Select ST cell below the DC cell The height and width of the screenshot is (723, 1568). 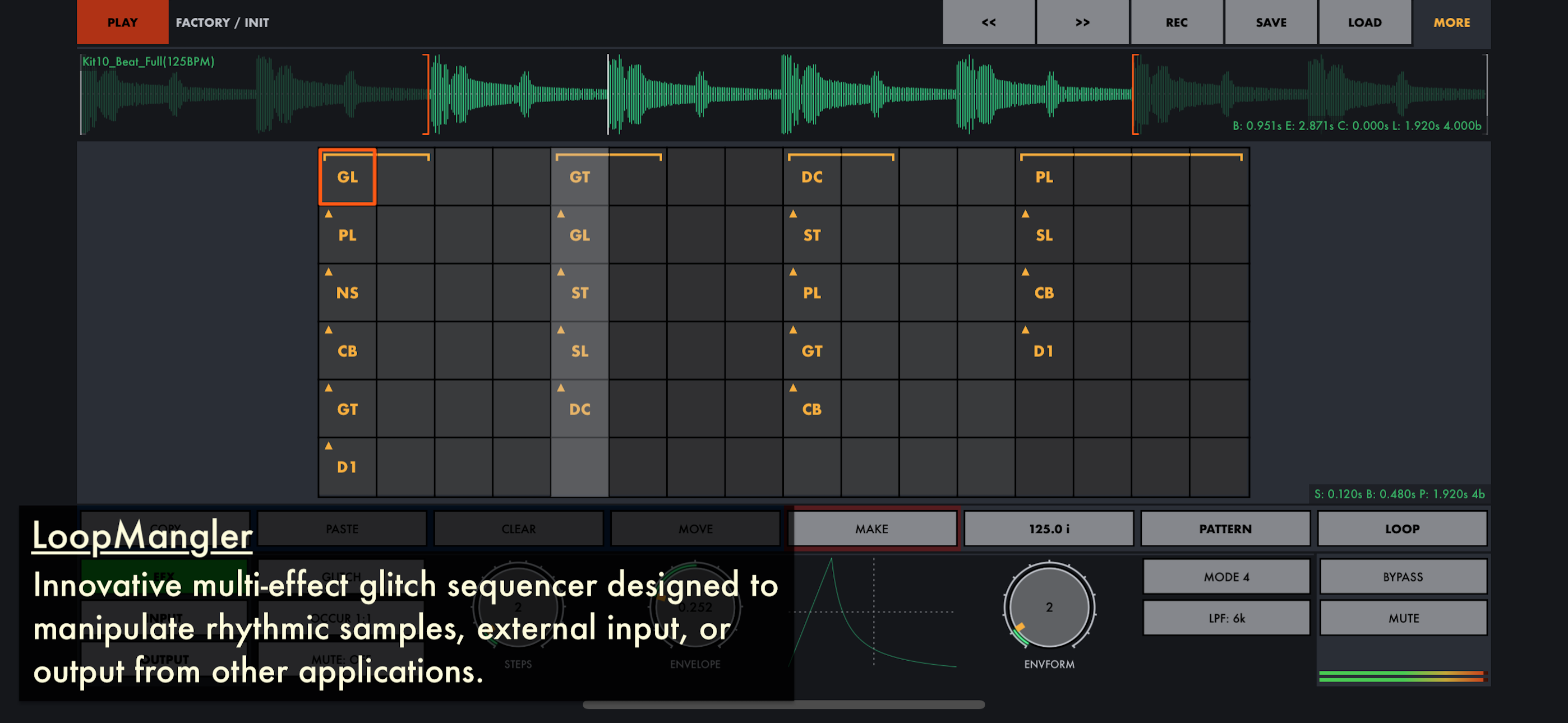coord(812,235)
